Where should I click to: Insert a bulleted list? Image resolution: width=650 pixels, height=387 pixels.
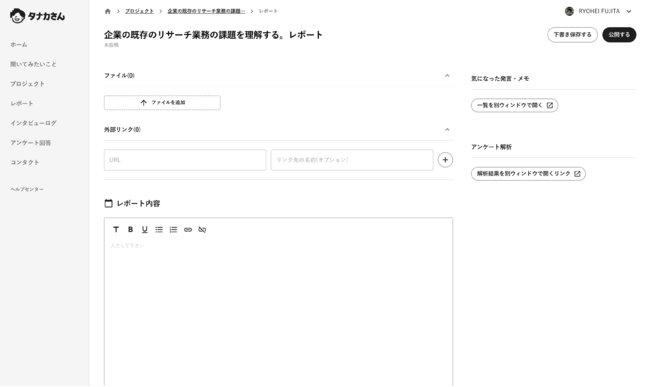click(x=159, y=230)
